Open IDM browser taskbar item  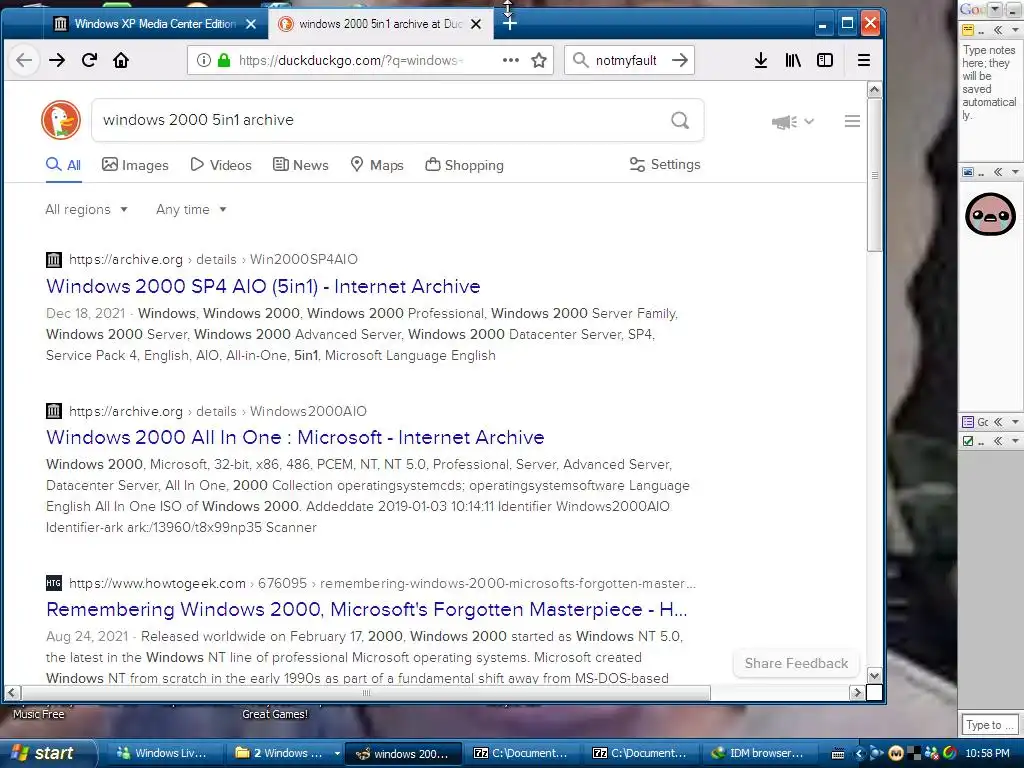point(758,754)
